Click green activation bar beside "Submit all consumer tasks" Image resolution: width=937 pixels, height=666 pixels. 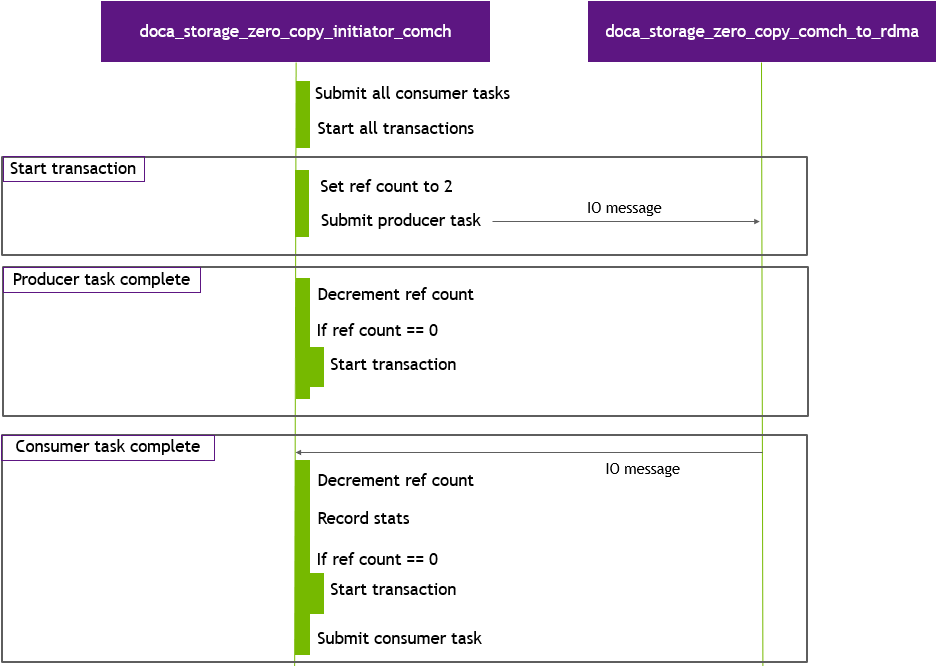coord(302,113)
